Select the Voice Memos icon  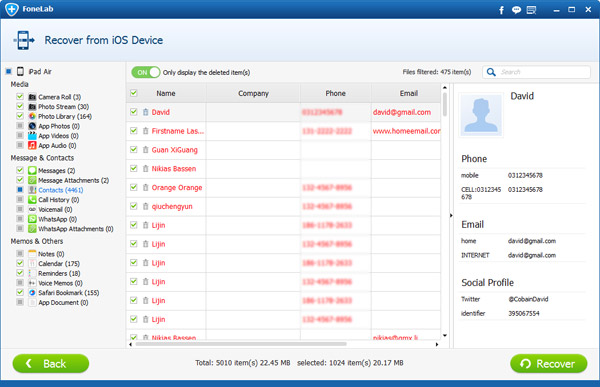point(33,283)
